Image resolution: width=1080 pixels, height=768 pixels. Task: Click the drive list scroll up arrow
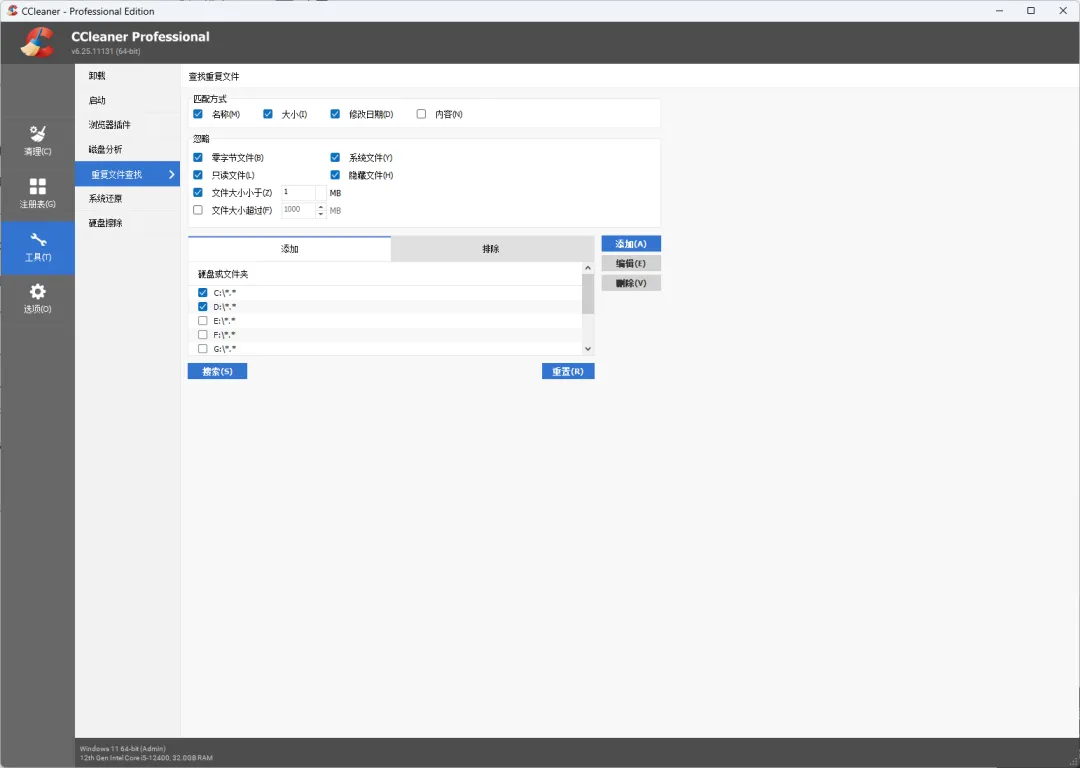tap(588, 268)
